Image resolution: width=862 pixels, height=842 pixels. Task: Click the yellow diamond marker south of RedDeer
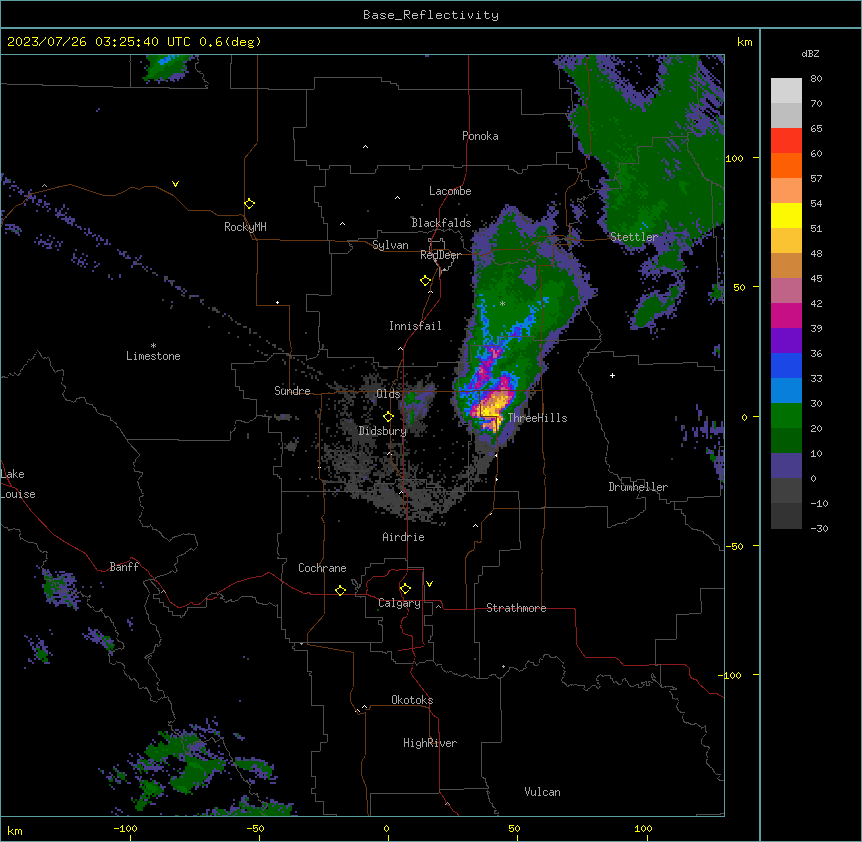(x=426, y=281)
